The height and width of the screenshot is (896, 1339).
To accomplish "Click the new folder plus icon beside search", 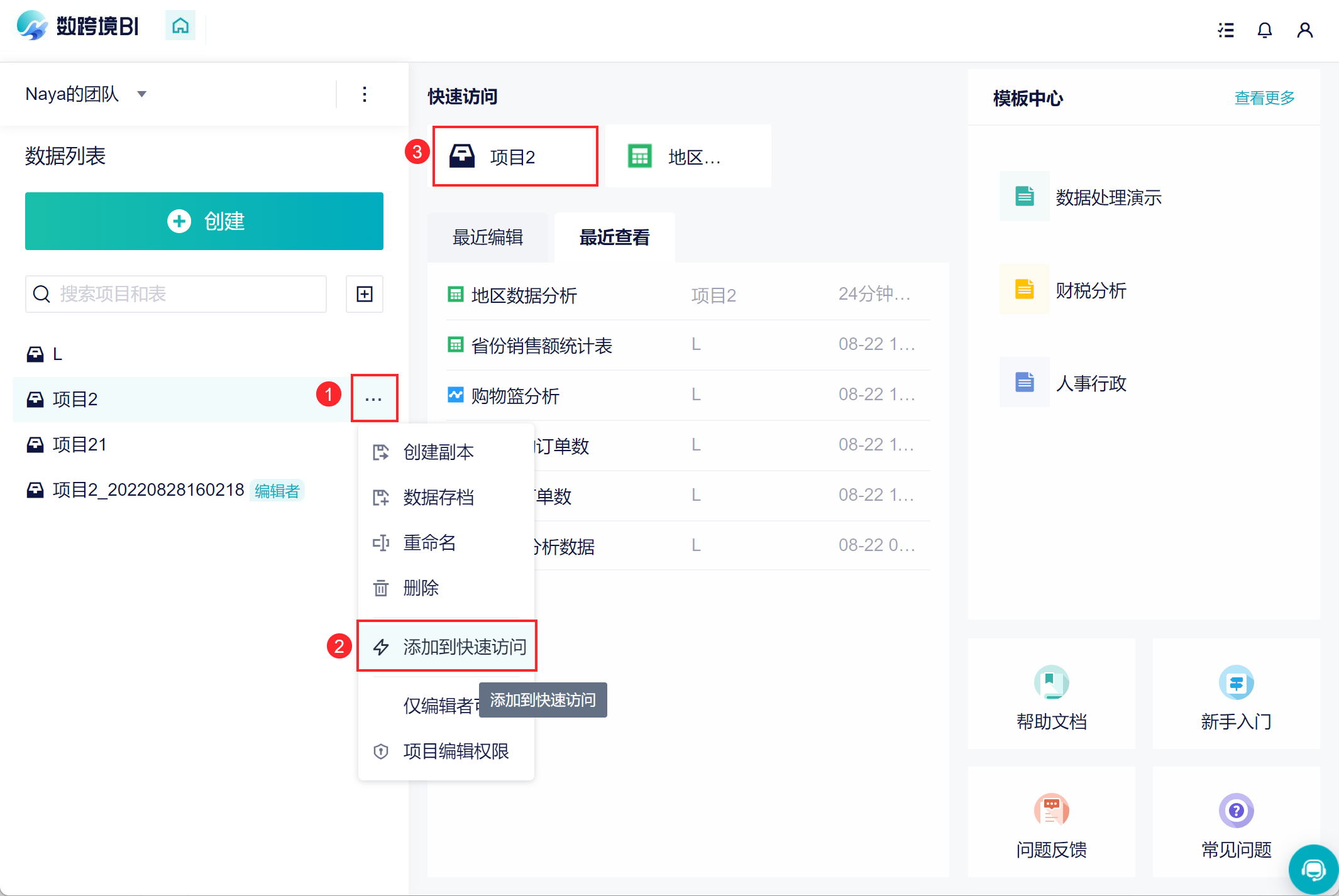I will pyautogui.click(x=365, y=294).
